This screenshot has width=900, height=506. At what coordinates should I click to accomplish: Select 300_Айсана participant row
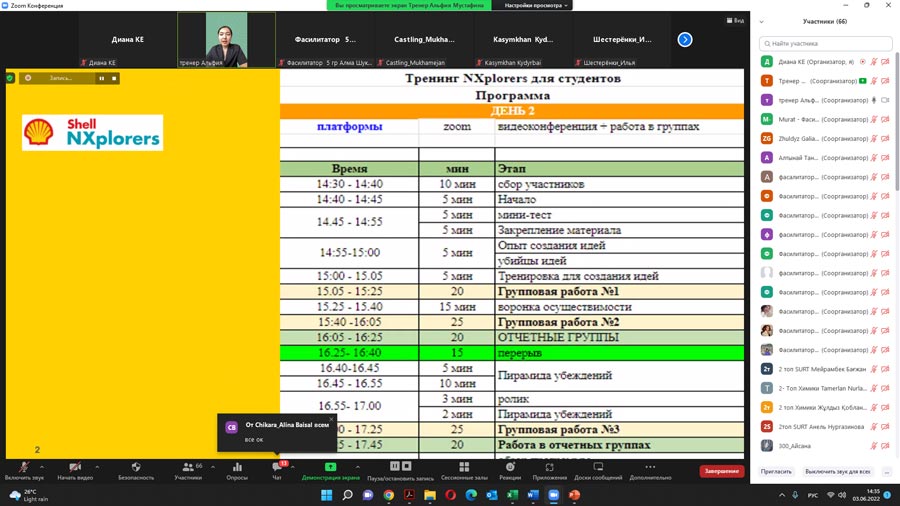click(825, 446)
